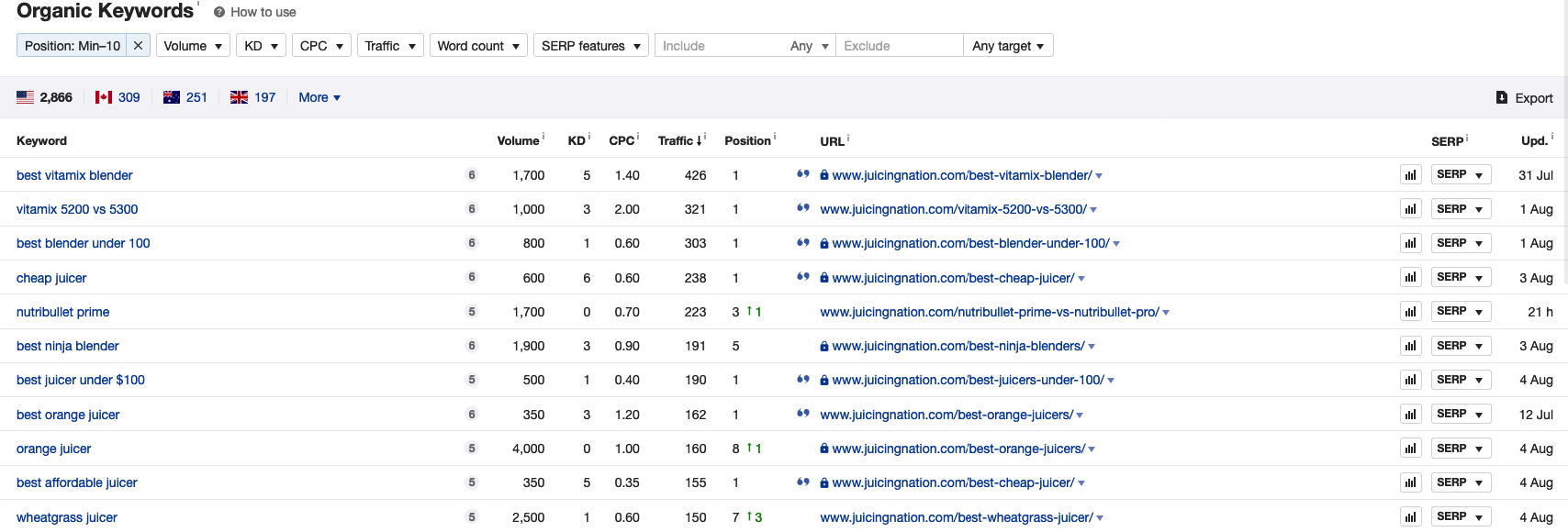Click the Exclude keywords input field

tap(900, 46)
